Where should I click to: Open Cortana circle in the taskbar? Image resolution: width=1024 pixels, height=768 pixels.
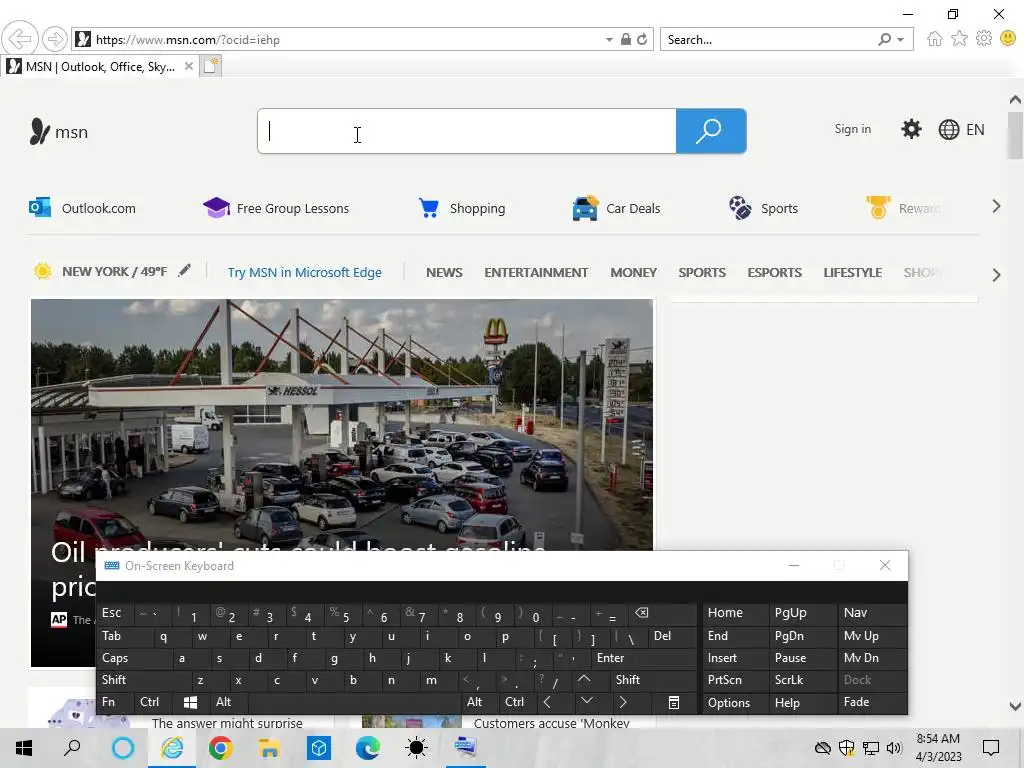[122, 748]
